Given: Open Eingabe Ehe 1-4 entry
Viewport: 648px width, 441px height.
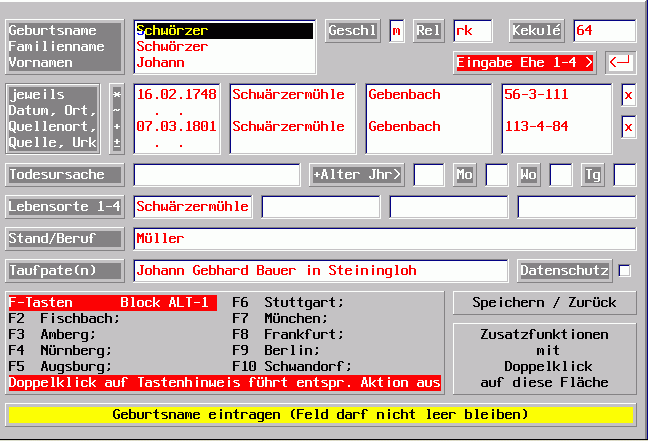Looking at the screenshot, I should (x=525, y=63).
